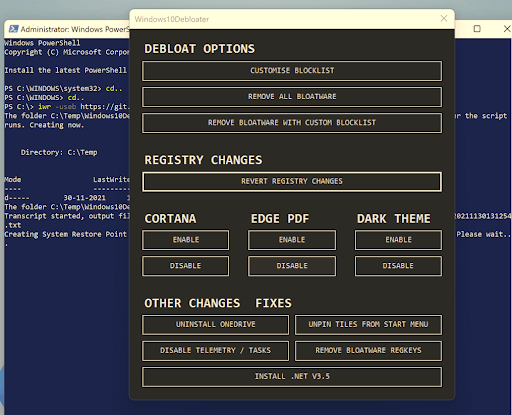Image resolution: width=512 pixels, height=415 pixels.
Task: Close the Windows10Debloater window
Action: [444, 19]
